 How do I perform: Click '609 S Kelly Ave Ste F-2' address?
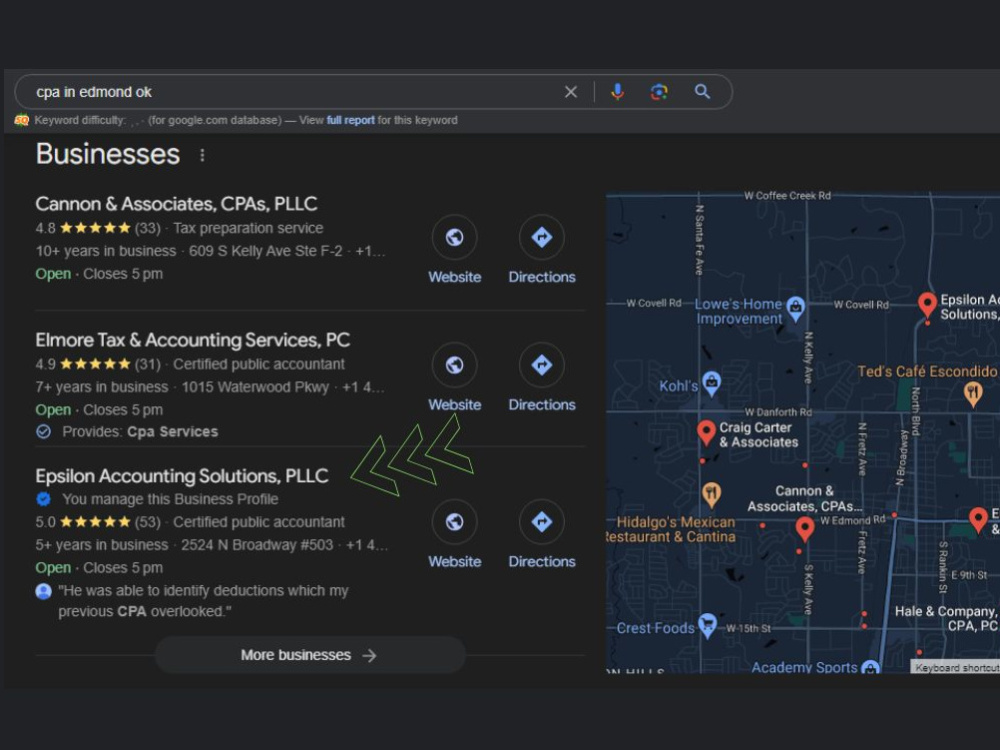point(265,251)
